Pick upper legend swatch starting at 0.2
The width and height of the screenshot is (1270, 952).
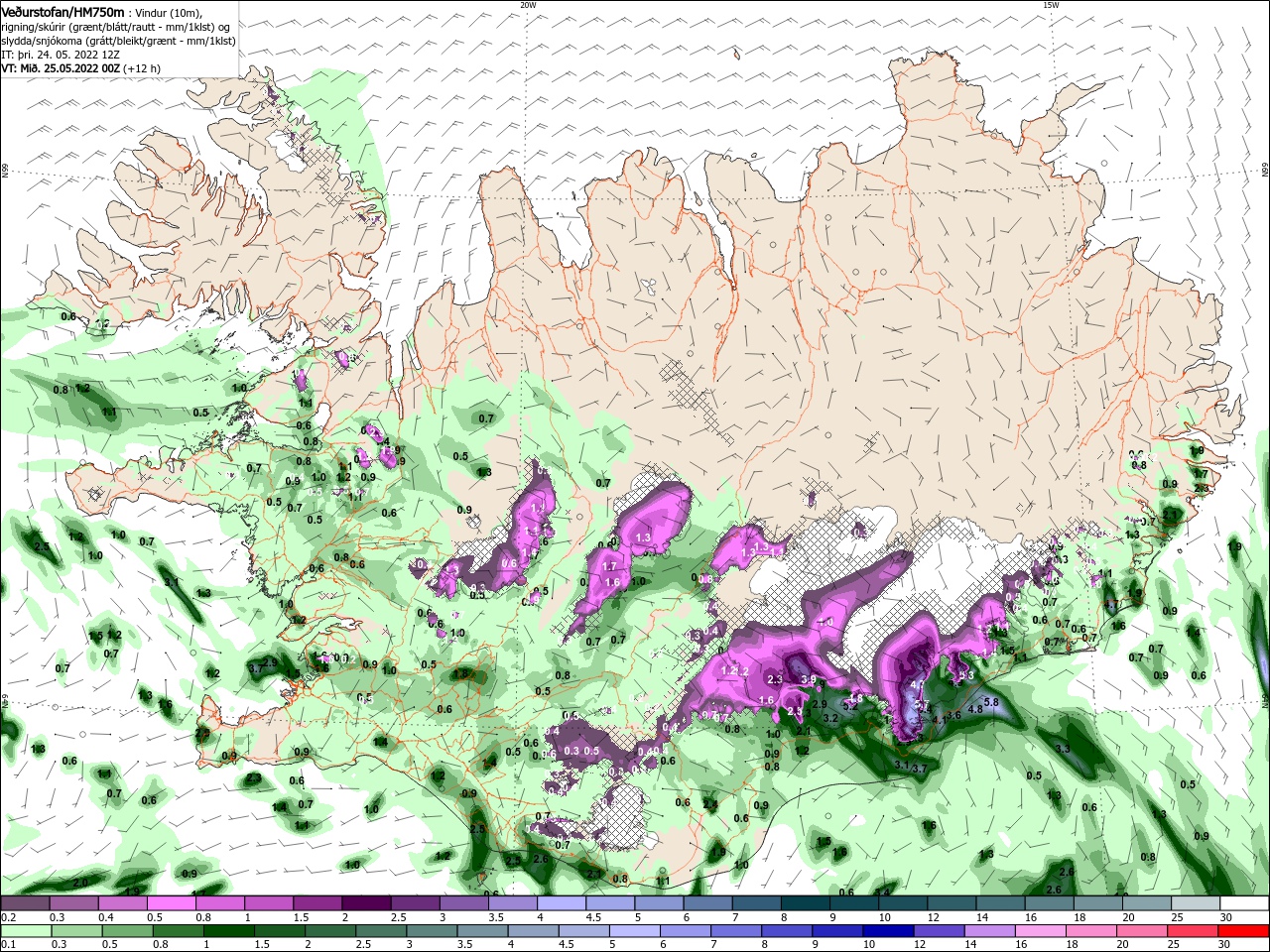[x=25, y=903]
